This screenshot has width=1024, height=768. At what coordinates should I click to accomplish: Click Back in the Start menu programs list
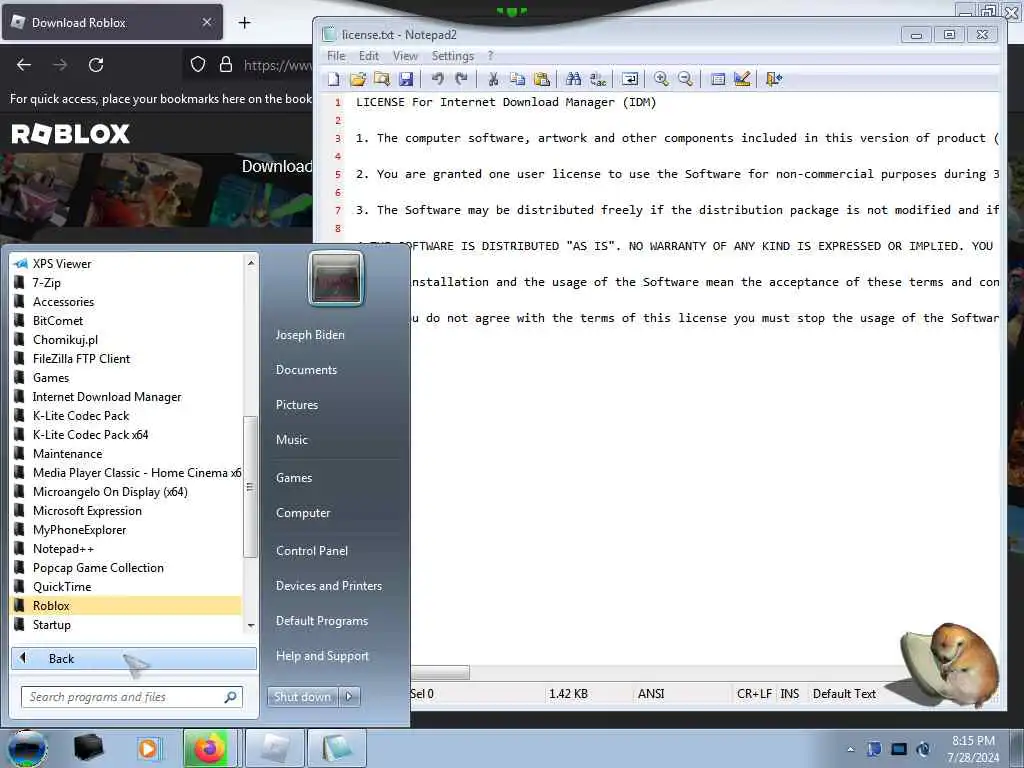pyautogui.click(x=134, y=658)
